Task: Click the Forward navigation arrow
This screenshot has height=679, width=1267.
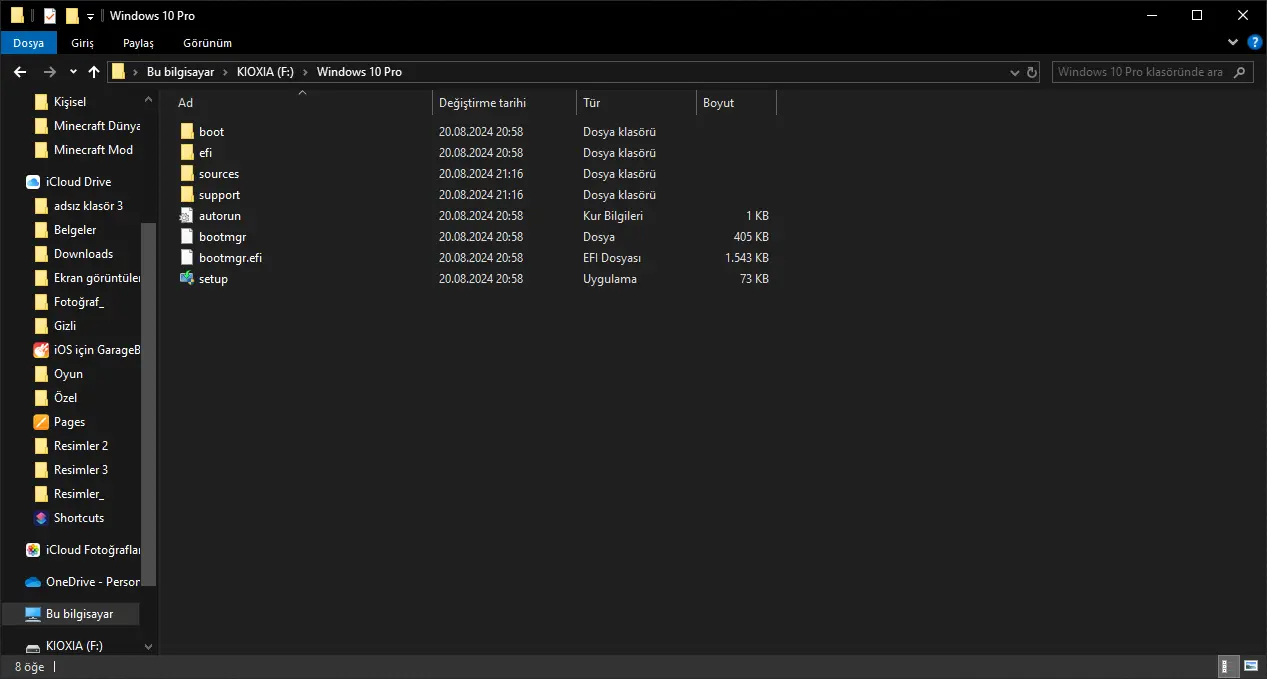Action: click(49, 72)
